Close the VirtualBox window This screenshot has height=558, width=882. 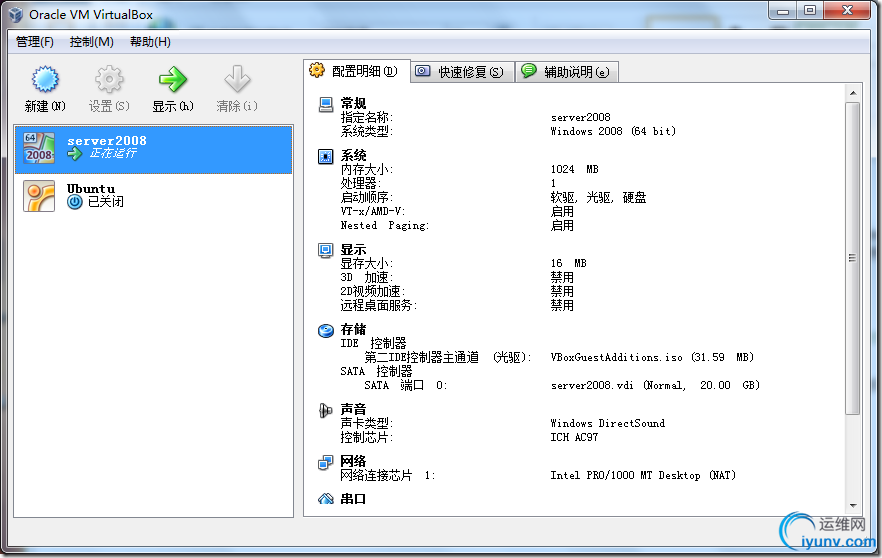(x=848, y=10)
